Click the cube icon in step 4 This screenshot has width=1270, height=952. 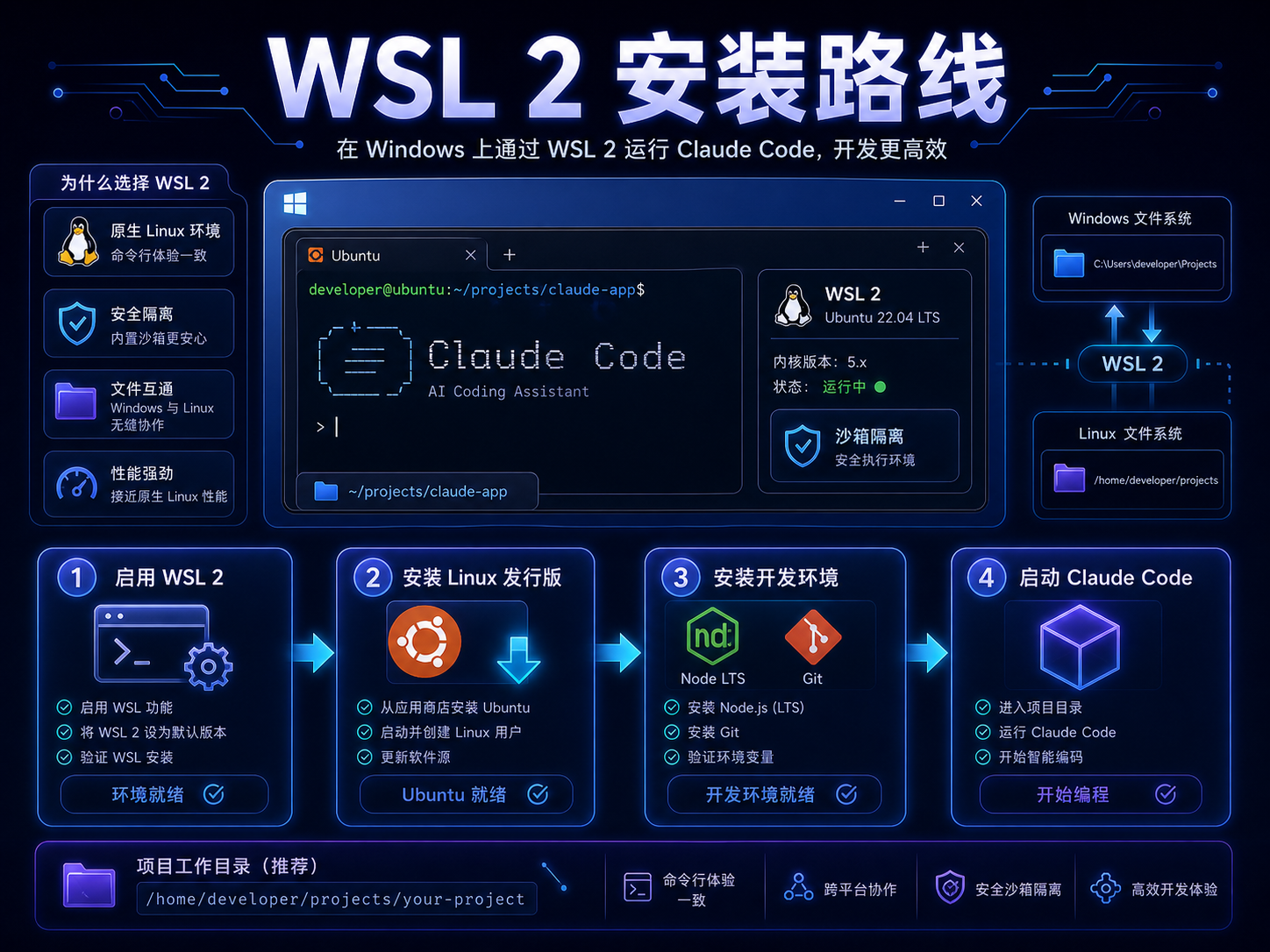click(1080, 647)
